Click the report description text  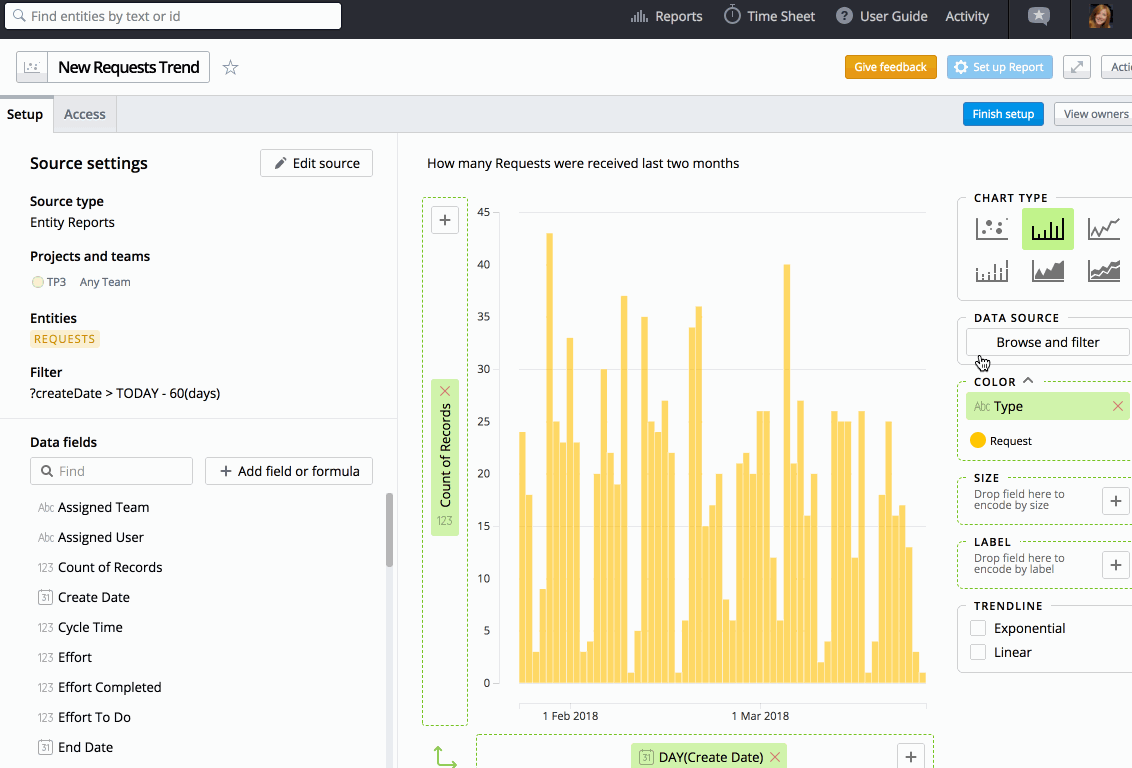tap(583, 163)
